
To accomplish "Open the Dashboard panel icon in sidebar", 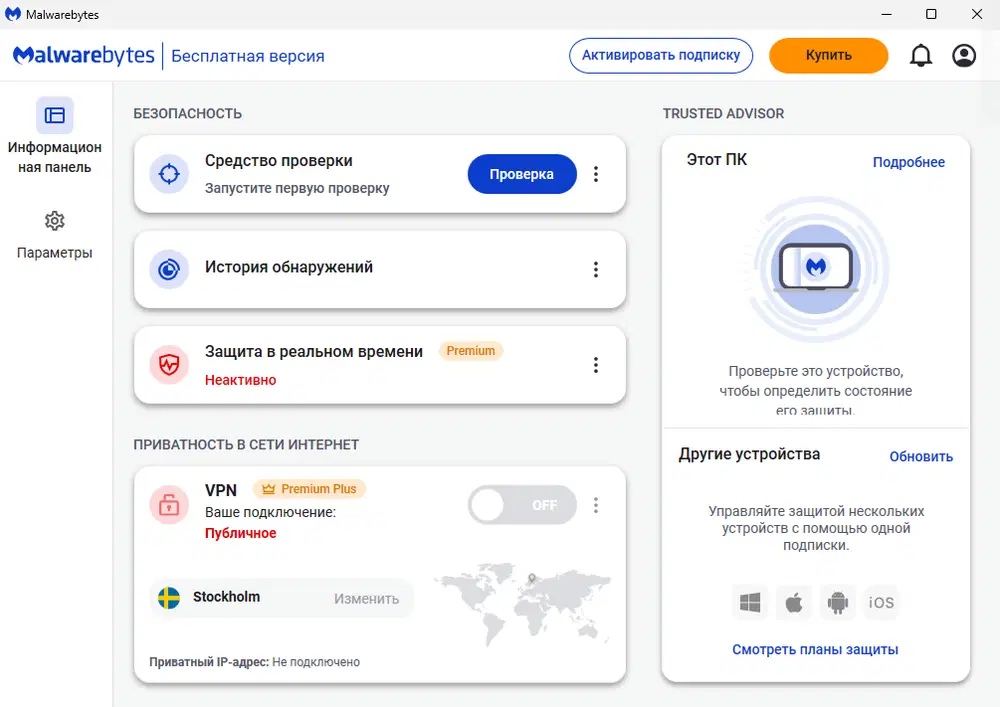I will (x=55, y=115).
